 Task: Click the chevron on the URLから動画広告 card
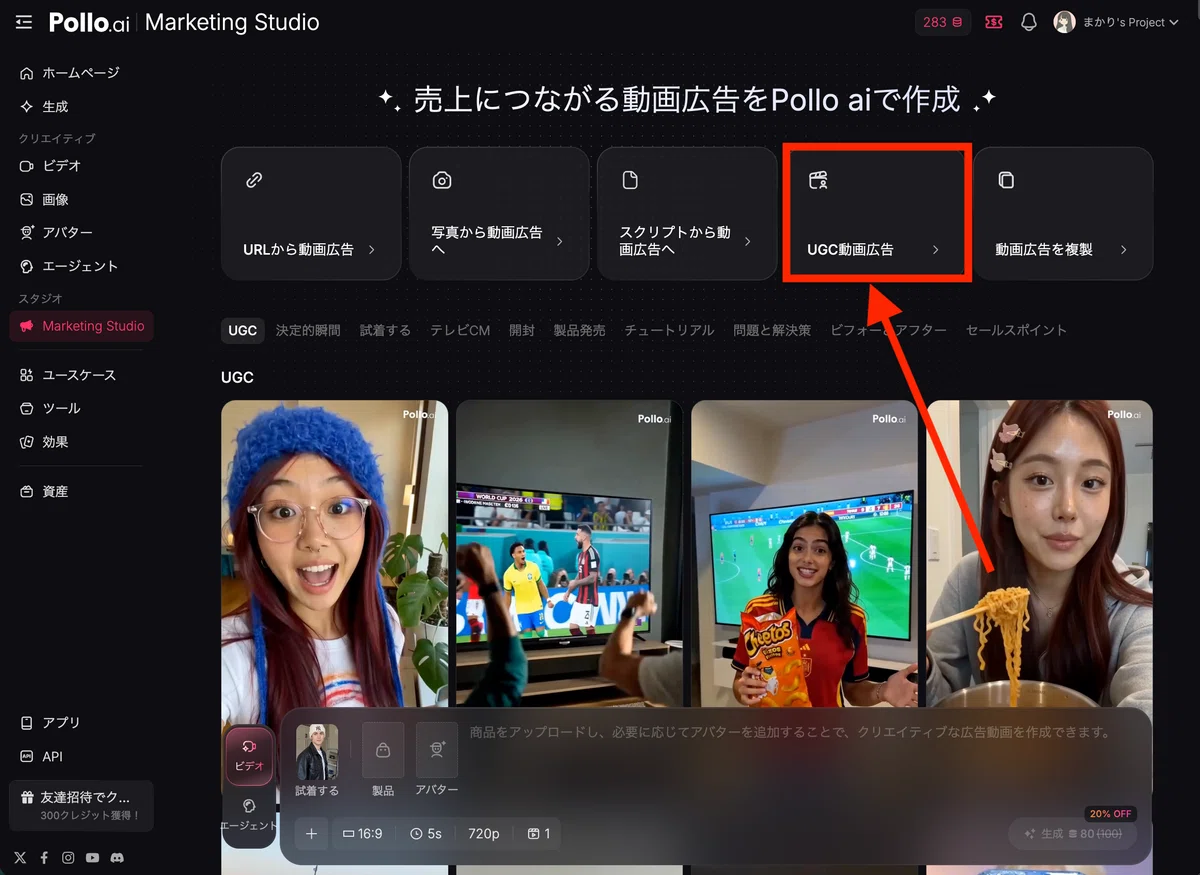(371, 250)
